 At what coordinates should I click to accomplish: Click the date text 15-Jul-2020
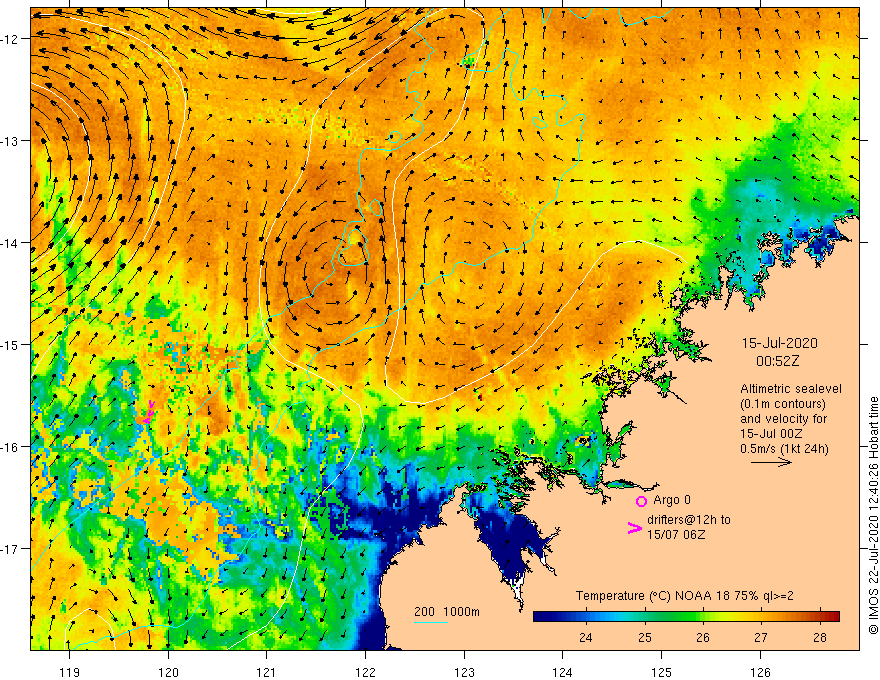(x=780, y=343)
